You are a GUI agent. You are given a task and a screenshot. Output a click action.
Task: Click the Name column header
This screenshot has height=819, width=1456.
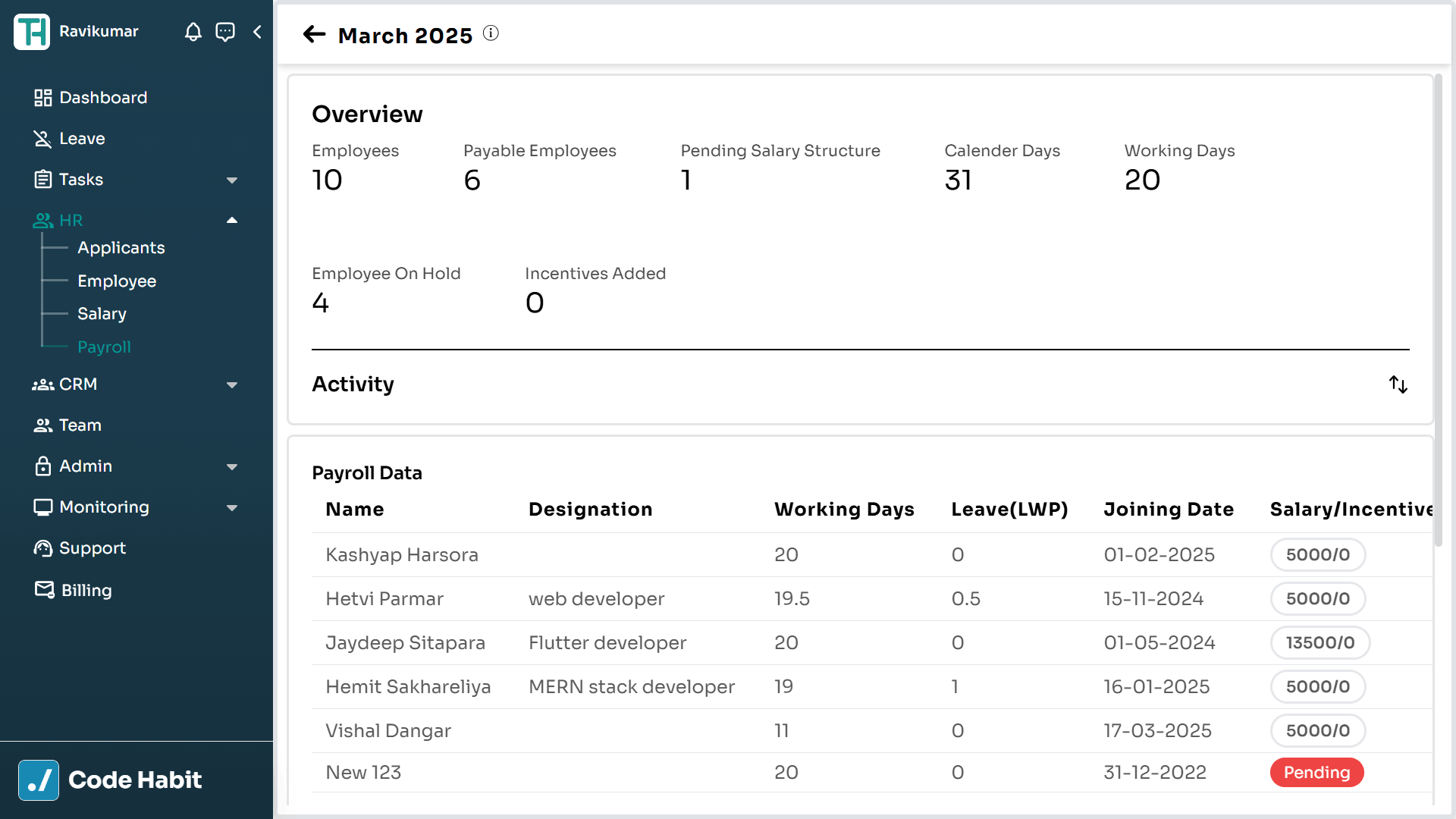(x=355, y=510)
